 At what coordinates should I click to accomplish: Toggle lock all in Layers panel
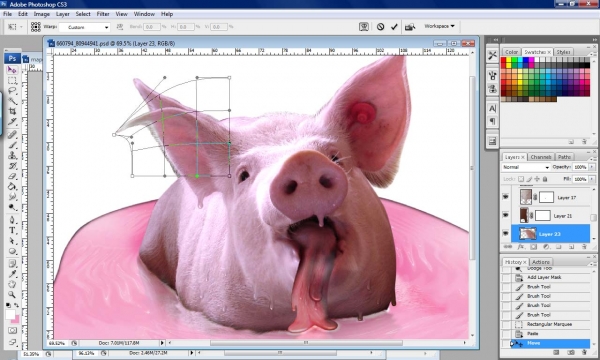(x=545, y=179)
